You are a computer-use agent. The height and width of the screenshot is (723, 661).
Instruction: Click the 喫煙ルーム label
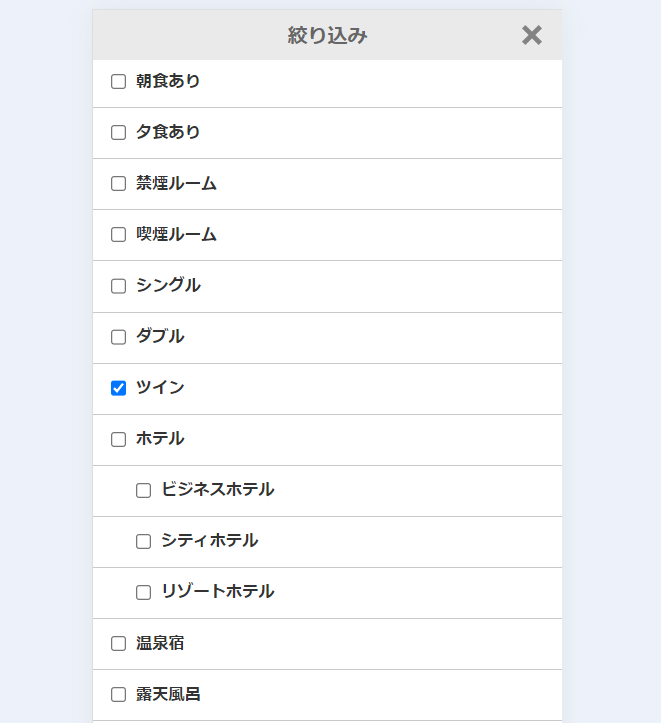[176, 234]
